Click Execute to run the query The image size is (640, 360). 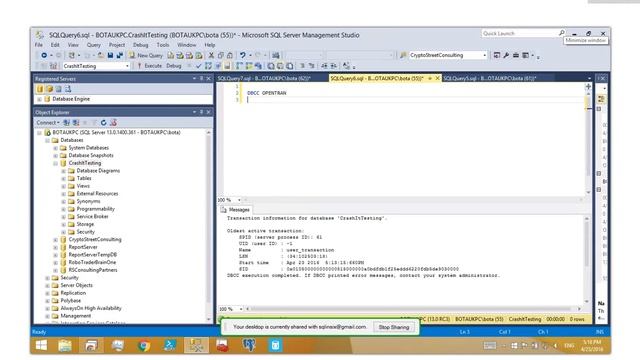coord(150,66)
